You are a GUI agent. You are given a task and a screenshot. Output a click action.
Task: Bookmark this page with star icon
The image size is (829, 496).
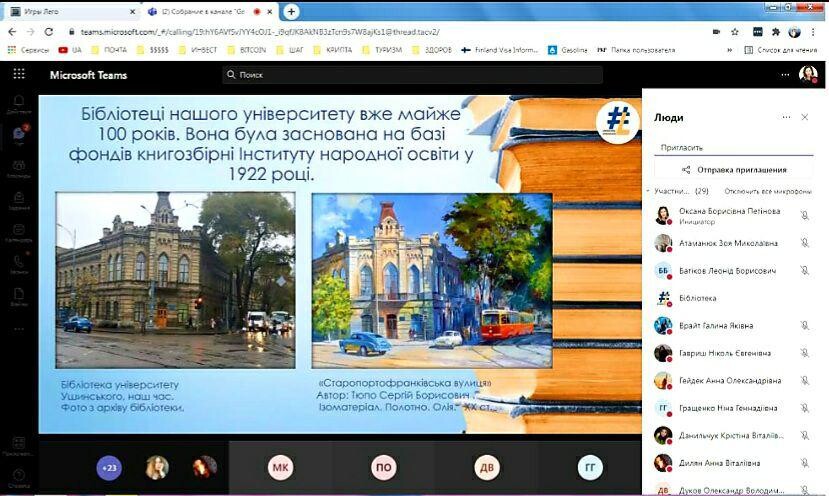pyautogui.click(x=735, y=32)
